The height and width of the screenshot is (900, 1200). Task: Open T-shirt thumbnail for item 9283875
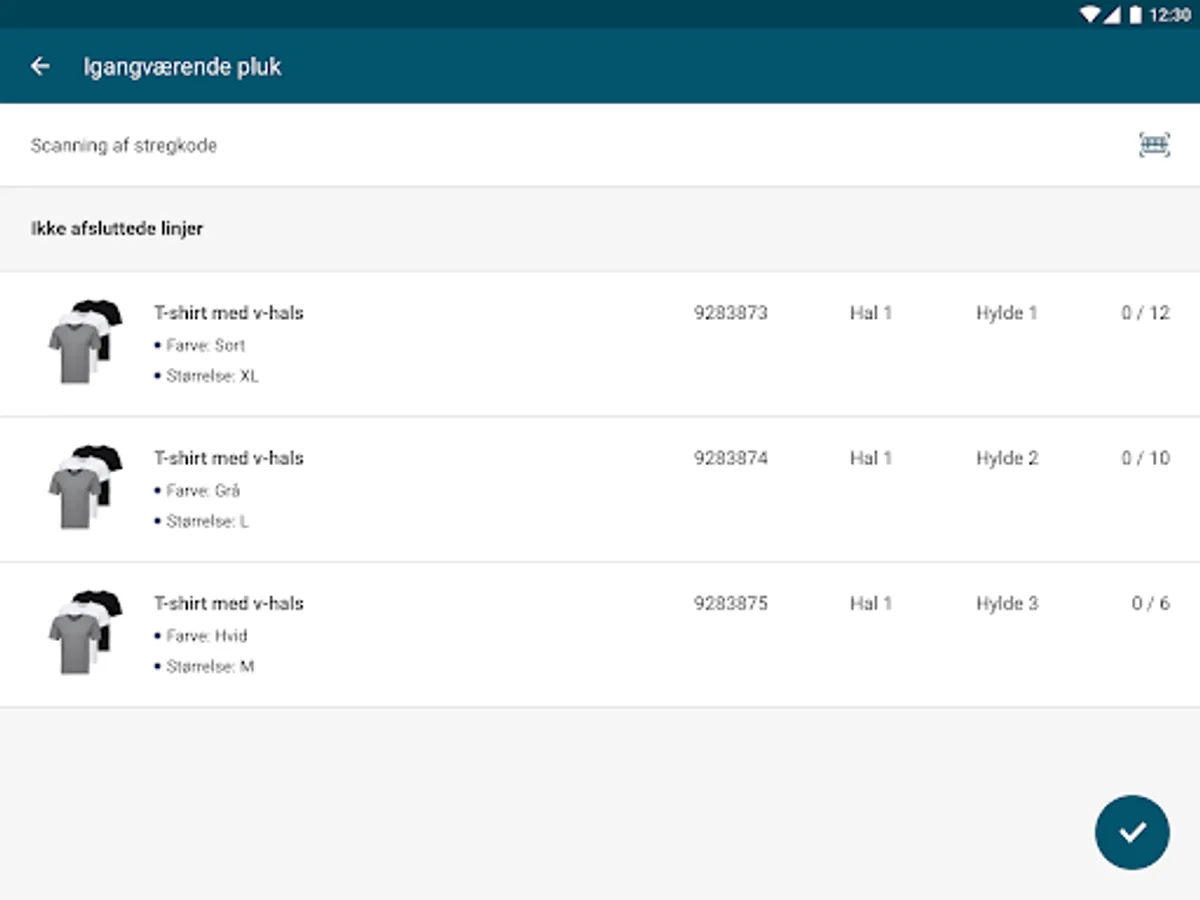[85, 631]
